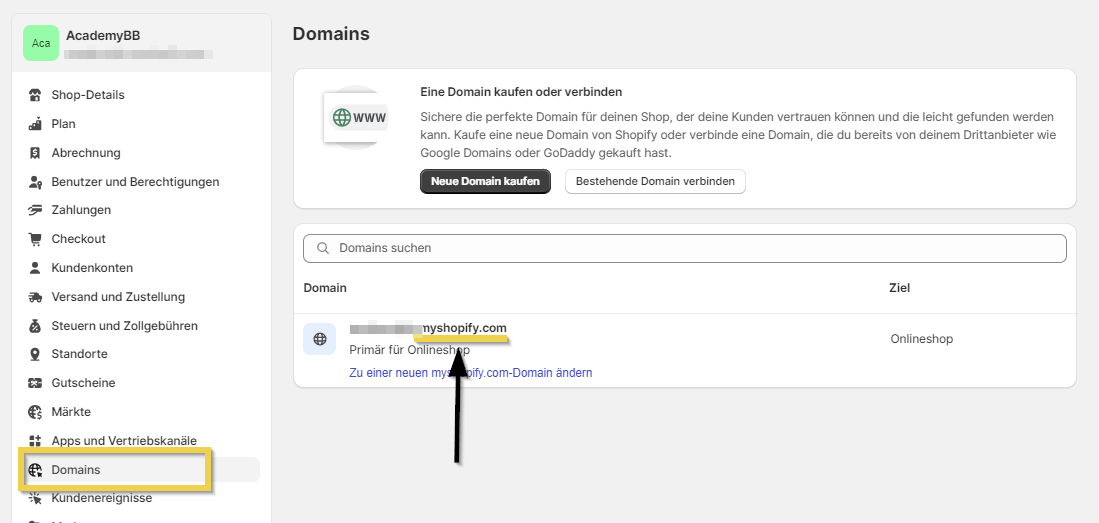Viewport: 1099px width, 523px height.
Task: Open Kundenereignisse in the sidebar
Action: point(101,498)
